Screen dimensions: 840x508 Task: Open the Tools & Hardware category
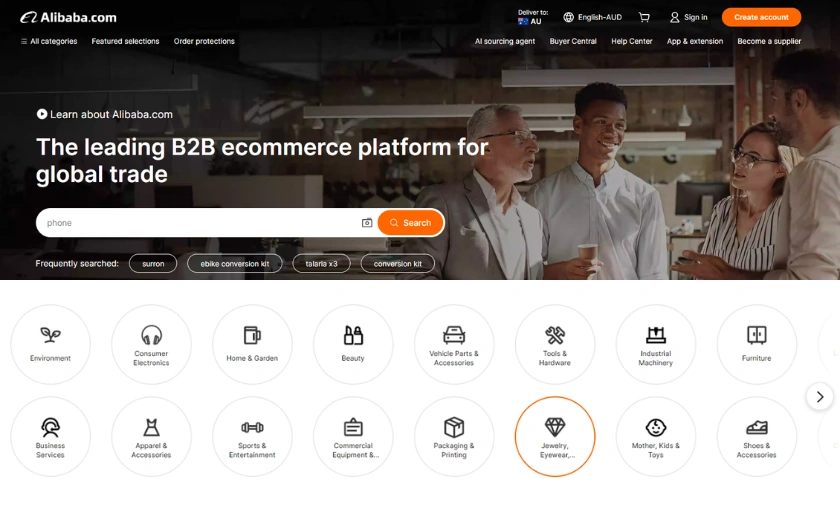point(555,345)
